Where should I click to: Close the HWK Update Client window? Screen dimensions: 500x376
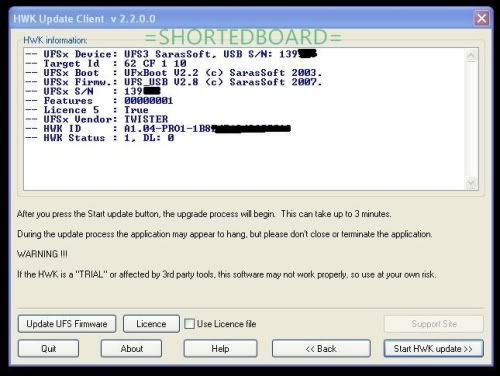pos(482,18)
